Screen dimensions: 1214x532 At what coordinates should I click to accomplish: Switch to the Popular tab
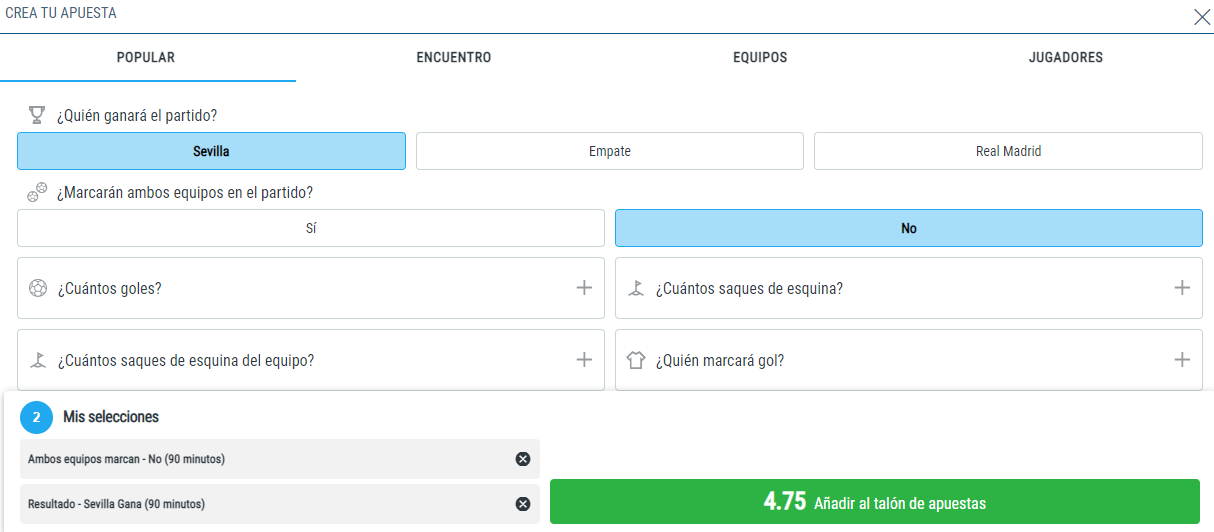146,57
